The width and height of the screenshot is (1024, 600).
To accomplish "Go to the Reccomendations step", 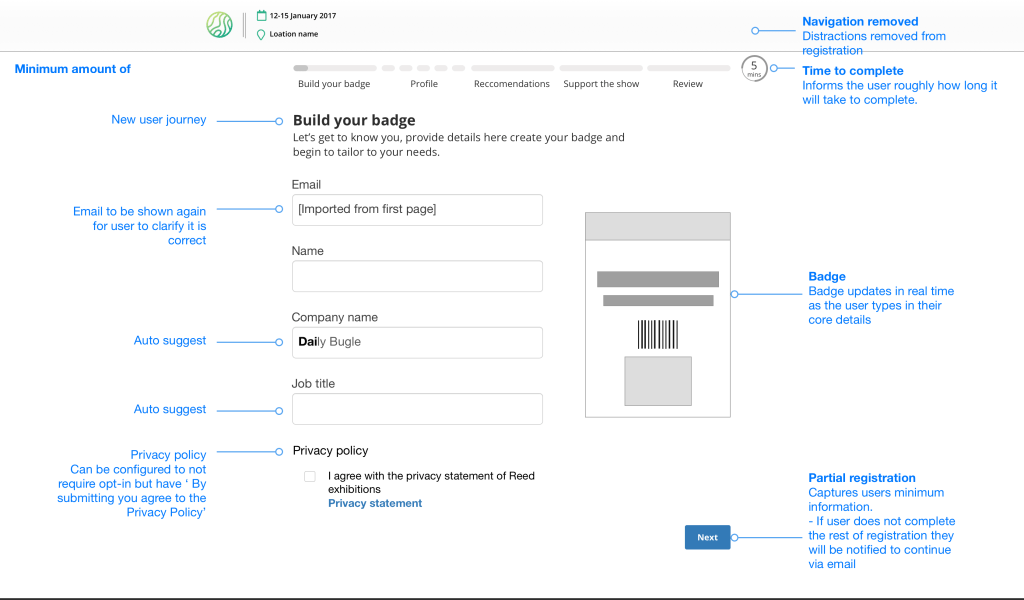I will (x=511, y=84).
